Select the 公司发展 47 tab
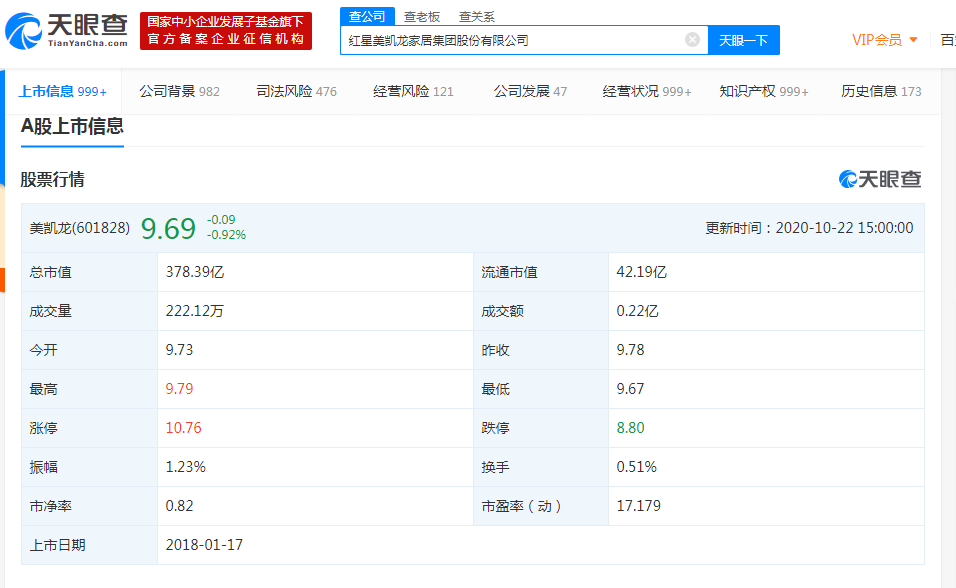956x588 pixels. click(x=530, y=91)
